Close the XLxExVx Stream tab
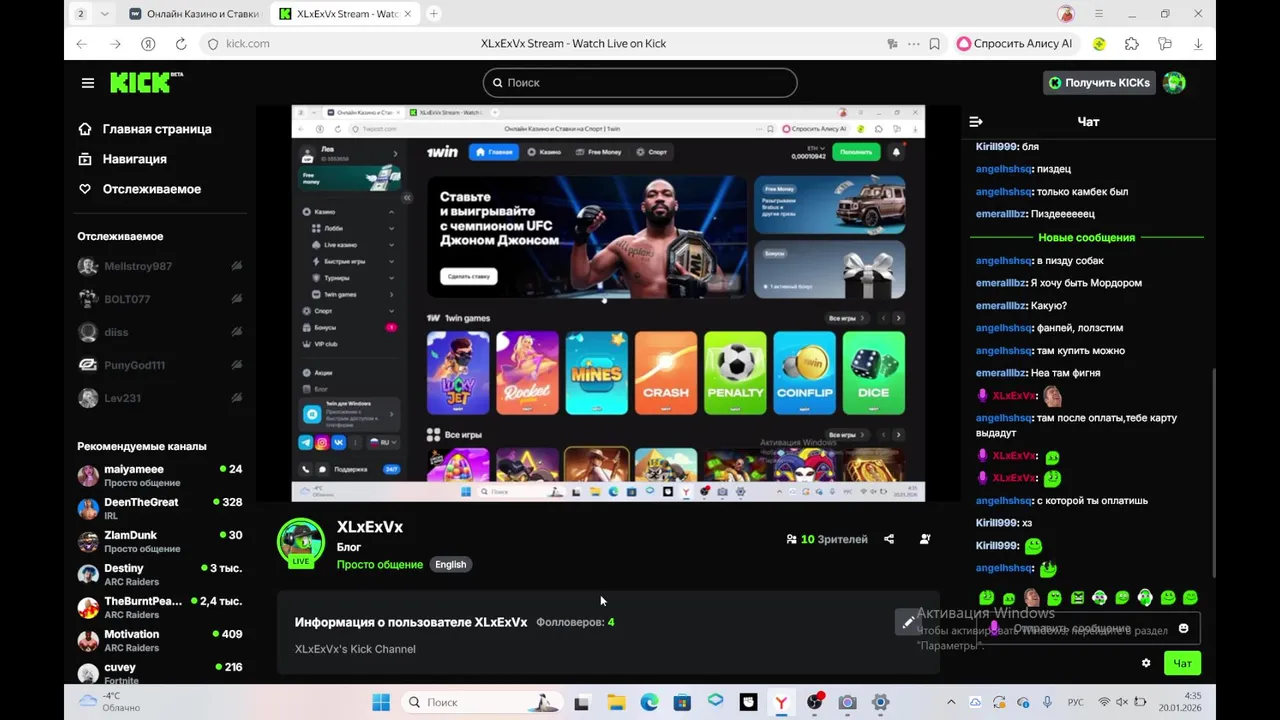This screenshot has width=1280, height=720. click(407, 14)
